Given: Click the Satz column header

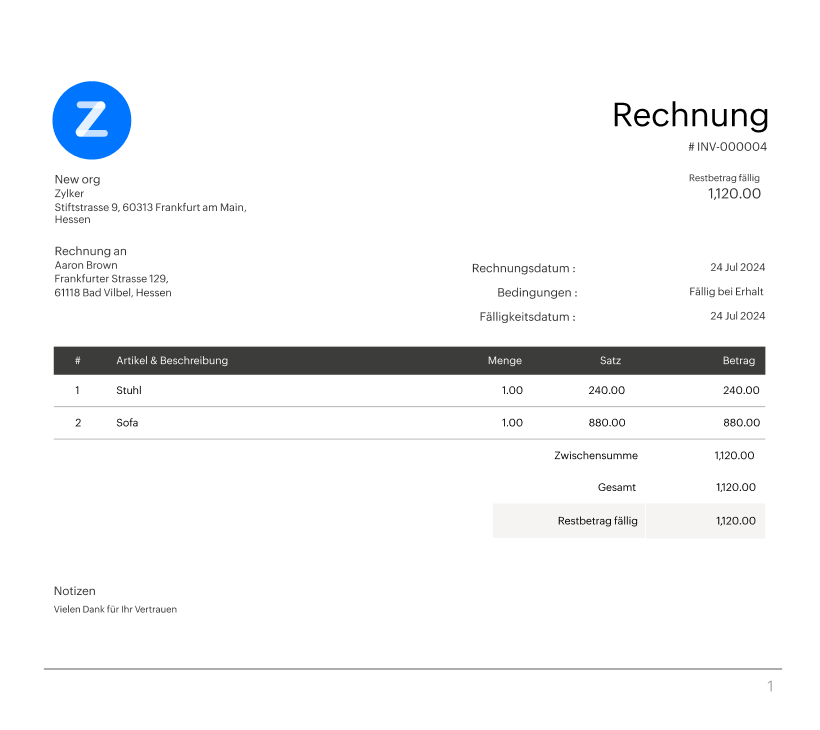Looking at the screenshot, I should point(610,361).
